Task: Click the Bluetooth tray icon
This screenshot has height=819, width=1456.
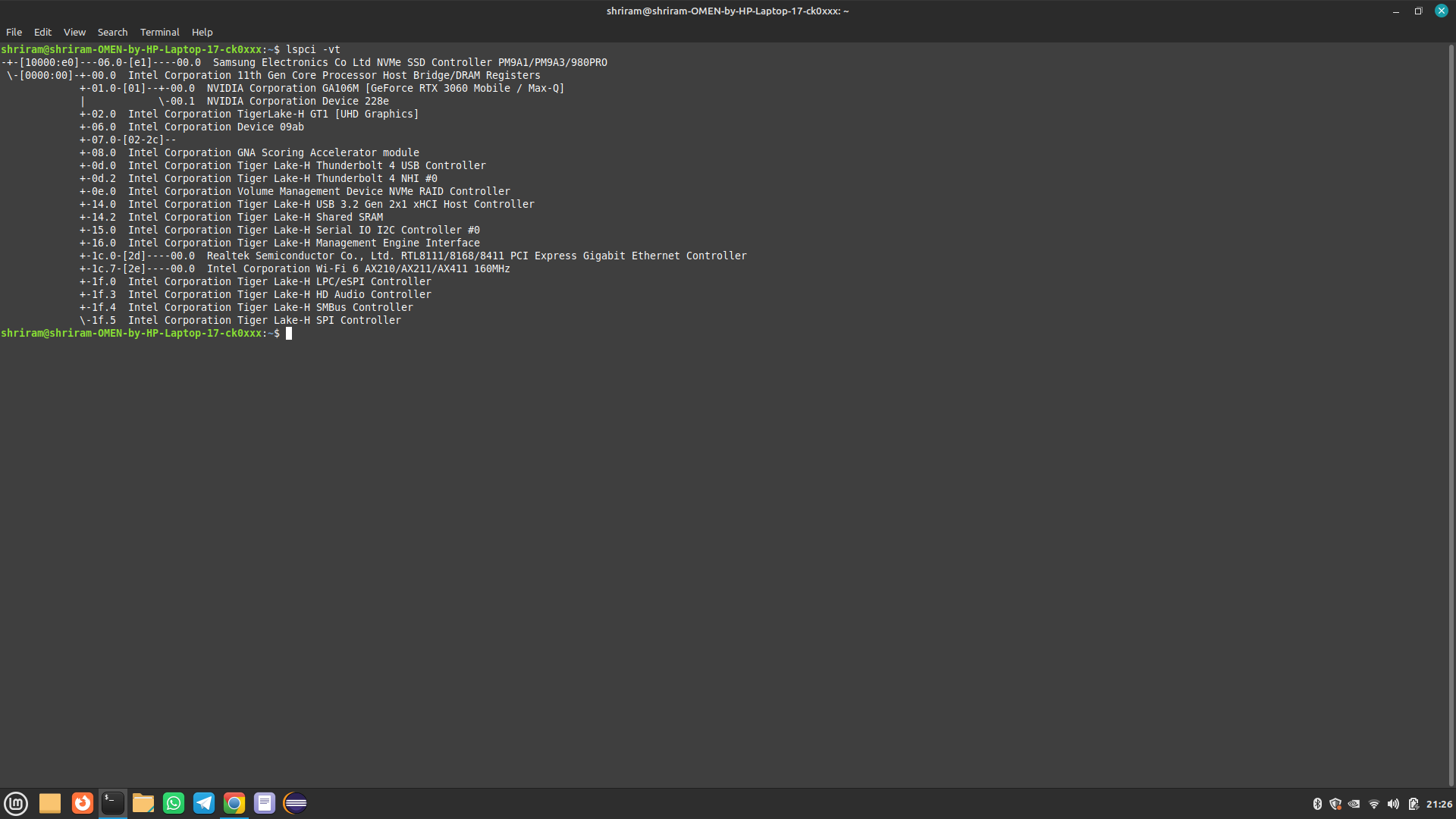Action: click(x=1317, y=804)
